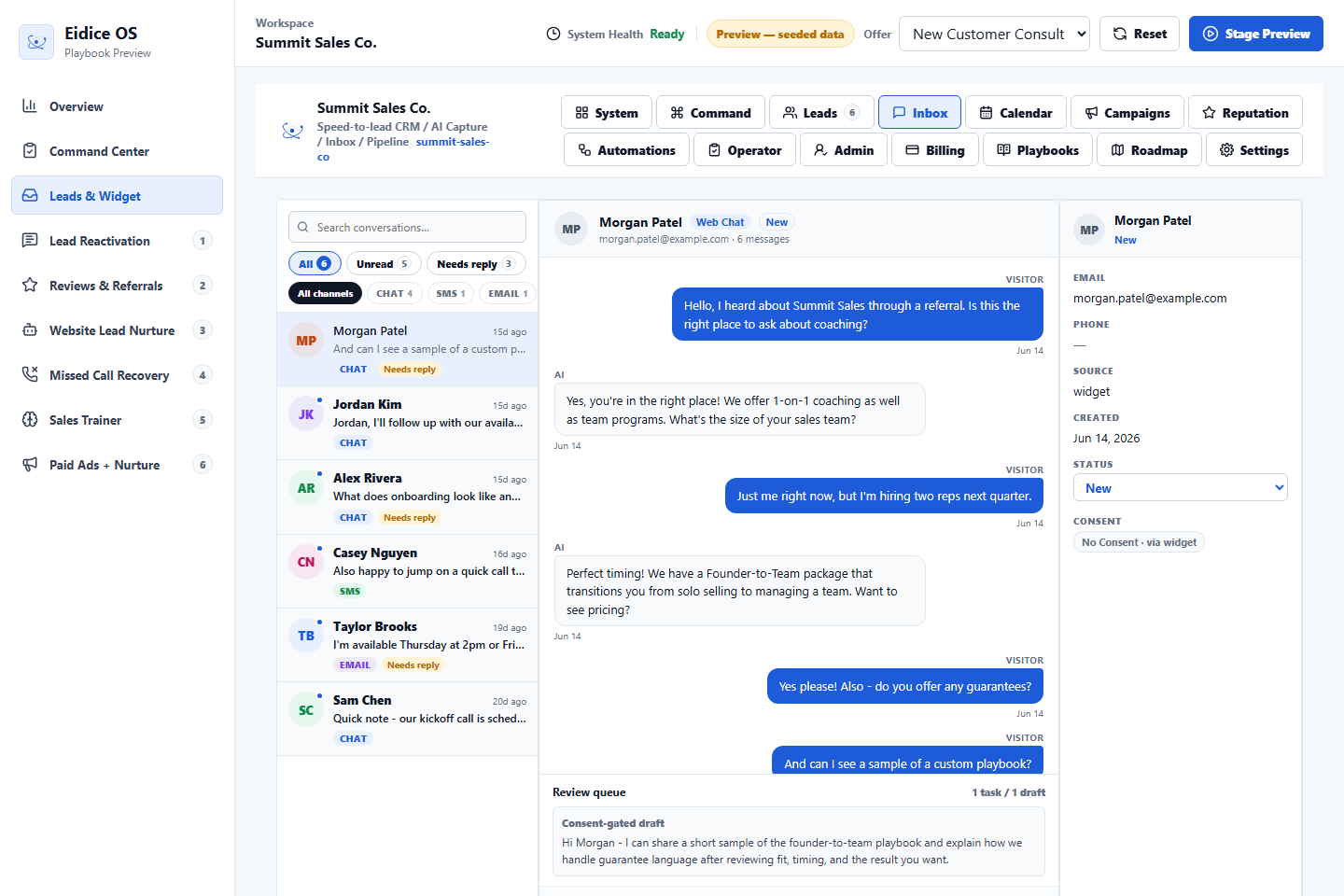Click the Leads & Widget inbox icon
Viewport: 1344px width, 896px height.
click(30, 196)
